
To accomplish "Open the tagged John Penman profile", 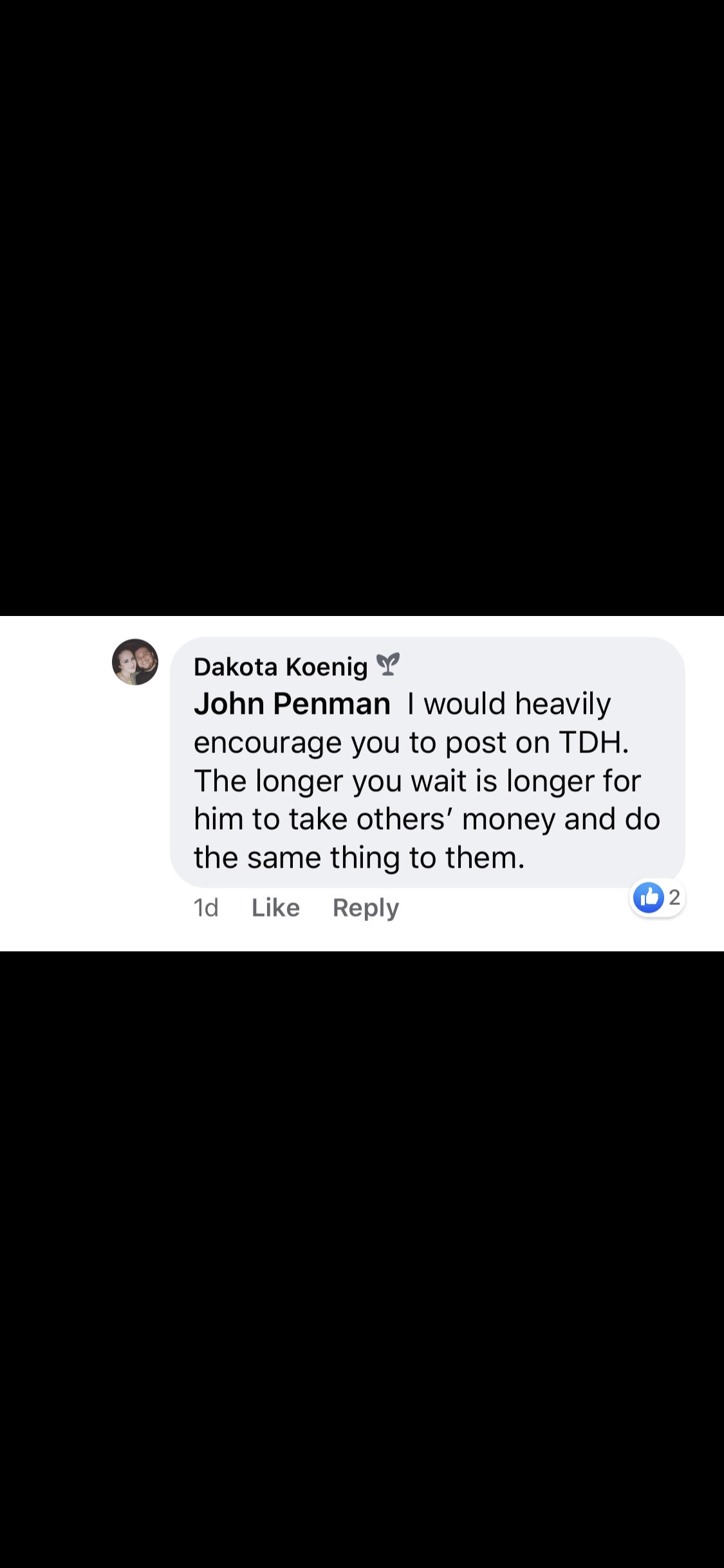I will [x=292, y=704].
